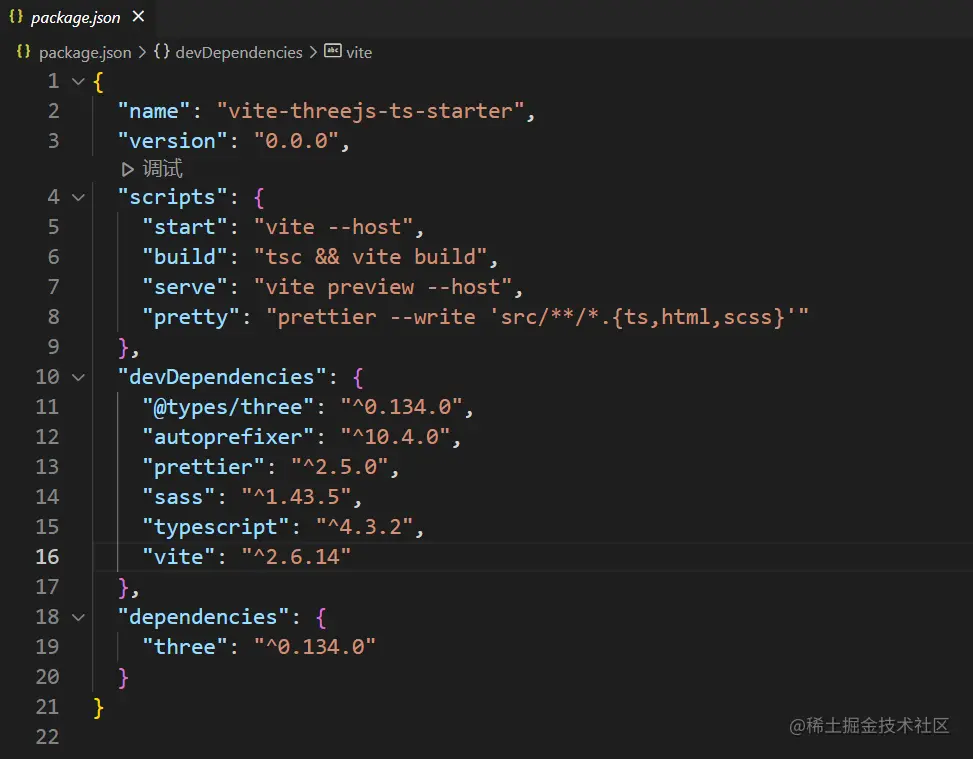The image size is (973, 759).
Task: Click the "version" key on line 3
Action: (x=173, y=141)
